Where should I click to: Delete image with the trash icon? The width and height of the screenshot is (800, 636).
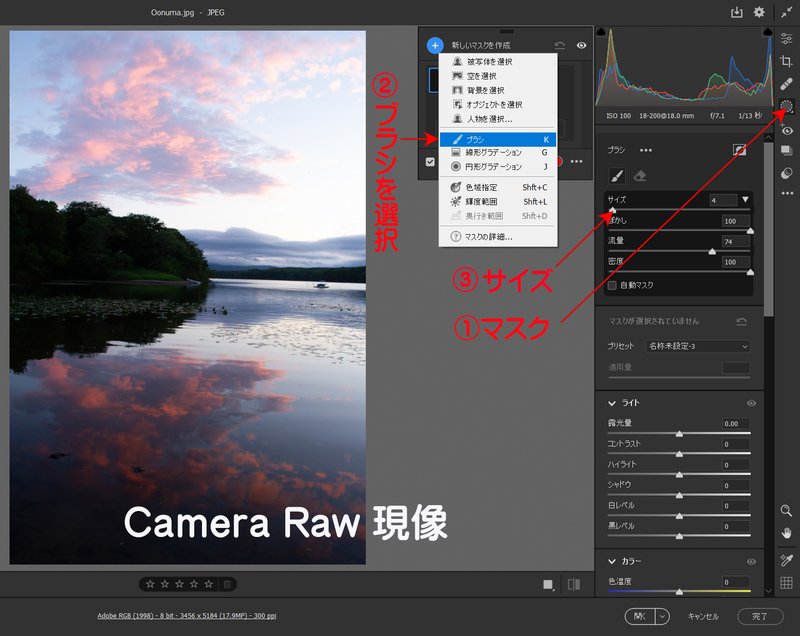click(228, 584)
